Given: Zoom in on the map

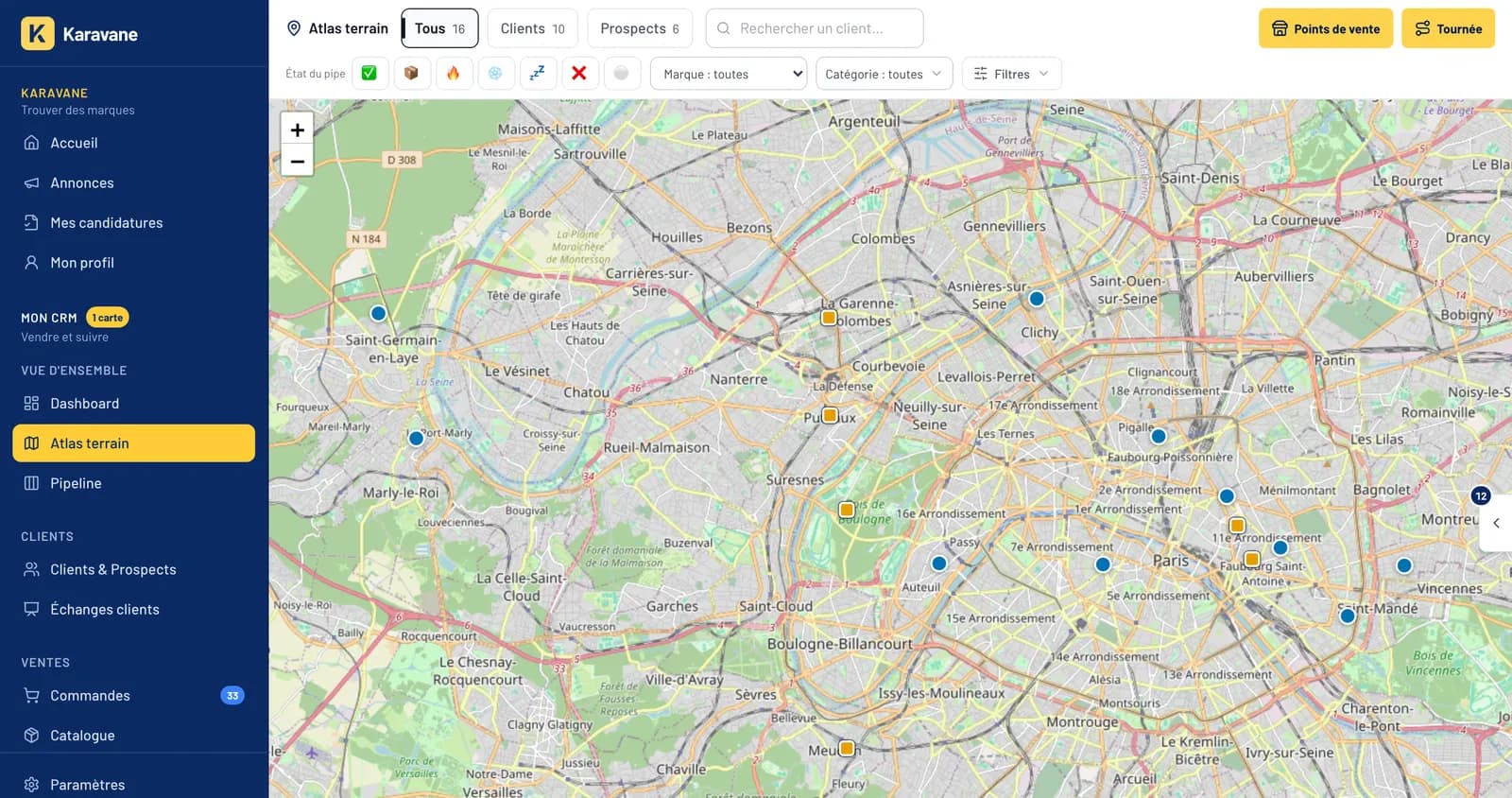Looking at the screenshot, I should pyautogui.click(x=297, y=130).
